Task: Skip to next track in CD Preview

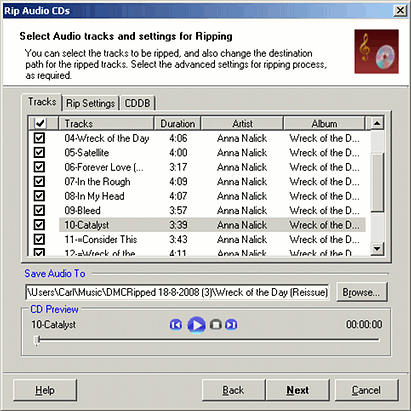Action: (x=231, y=325)
